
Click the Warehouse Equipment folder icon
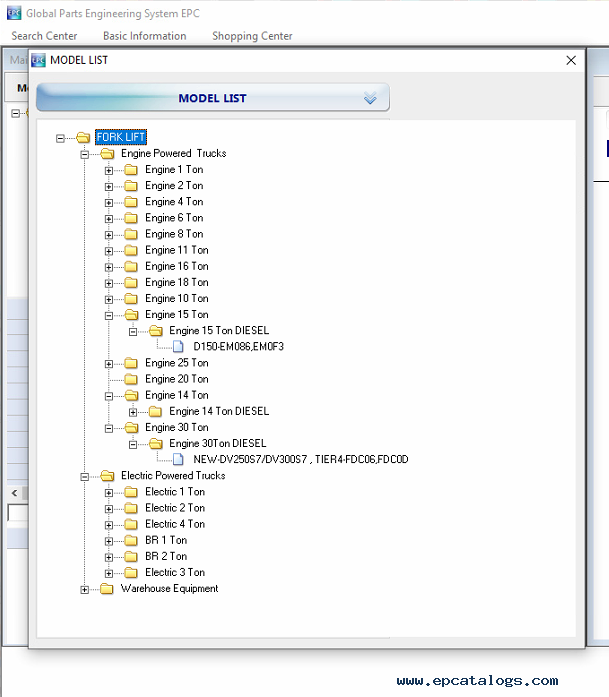107,589
